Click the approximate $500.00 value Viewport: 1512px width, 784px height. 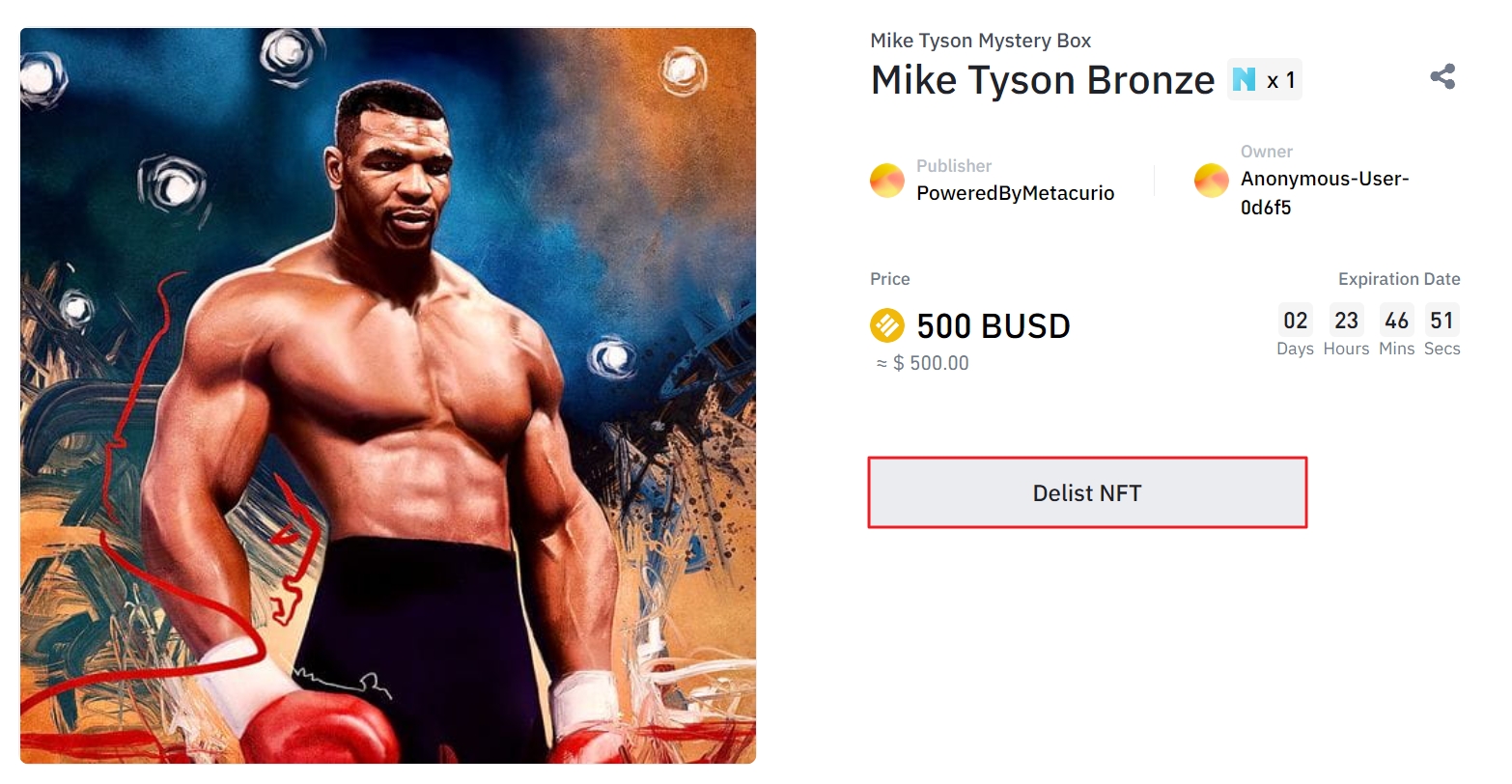pos(922,363)
